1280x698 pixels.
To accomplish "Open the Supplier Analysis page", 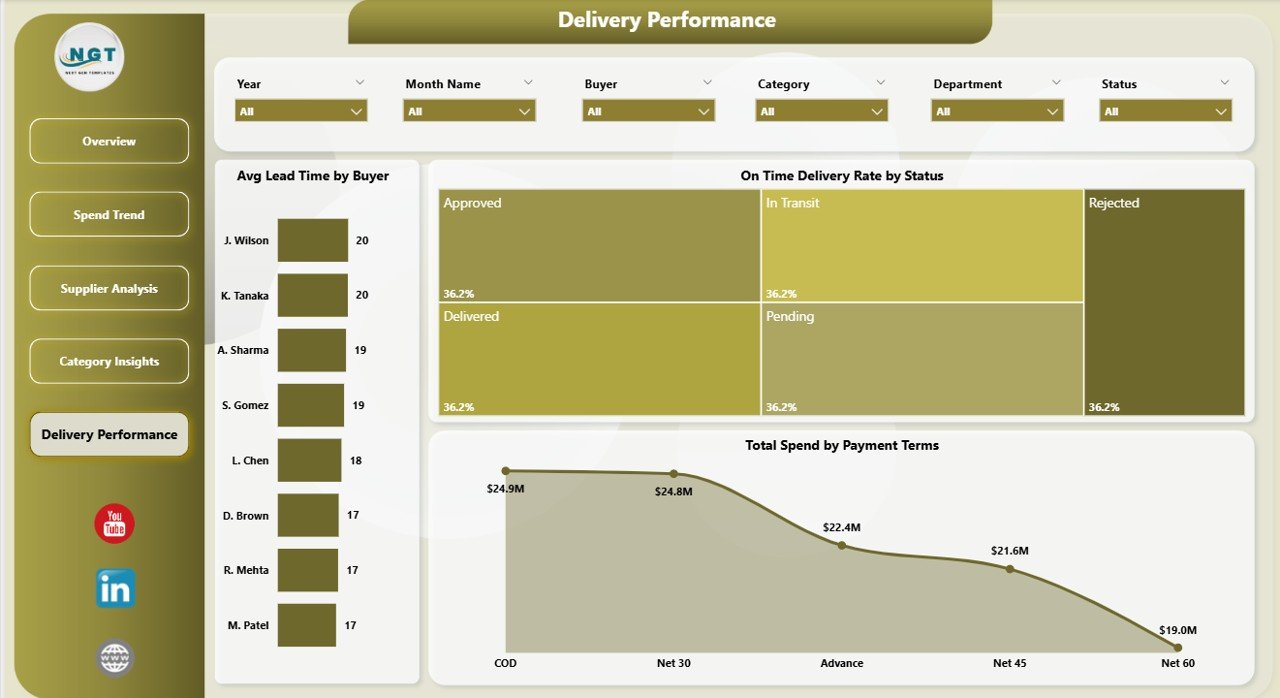I will tap(109, 289).
